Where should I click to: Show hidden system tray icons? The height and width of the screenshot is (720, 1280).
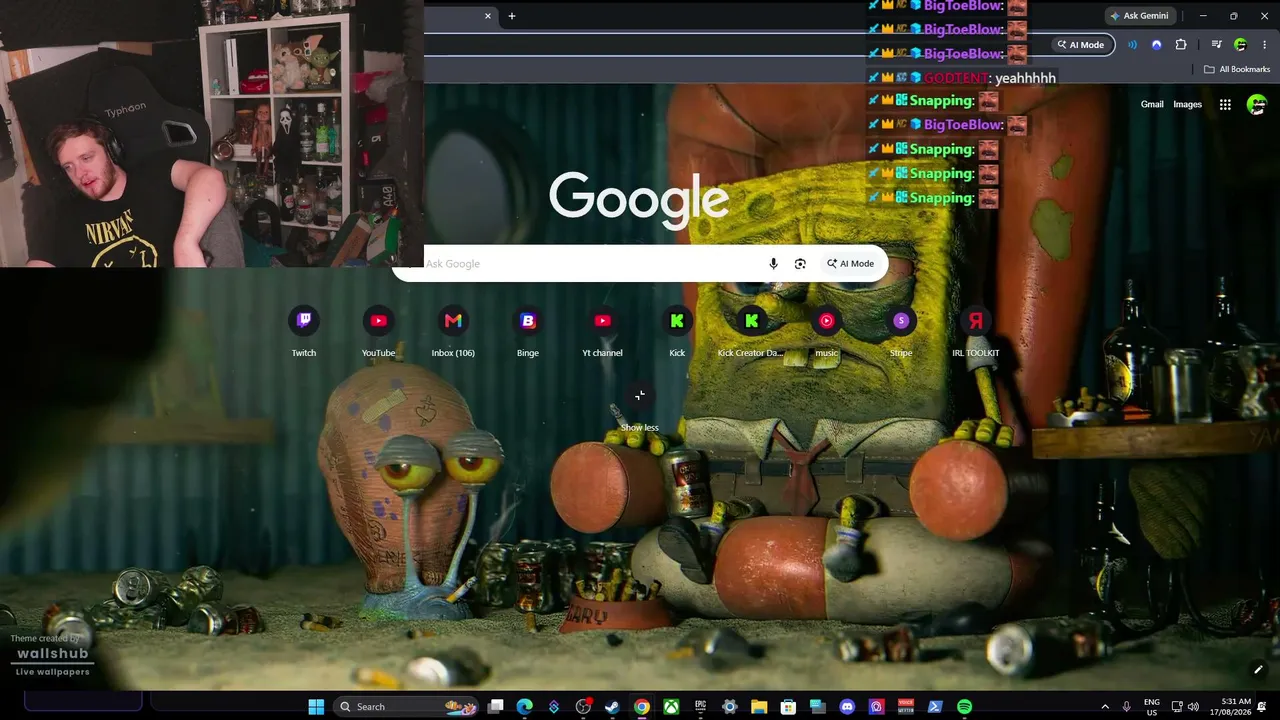(x=1105, y=707)
